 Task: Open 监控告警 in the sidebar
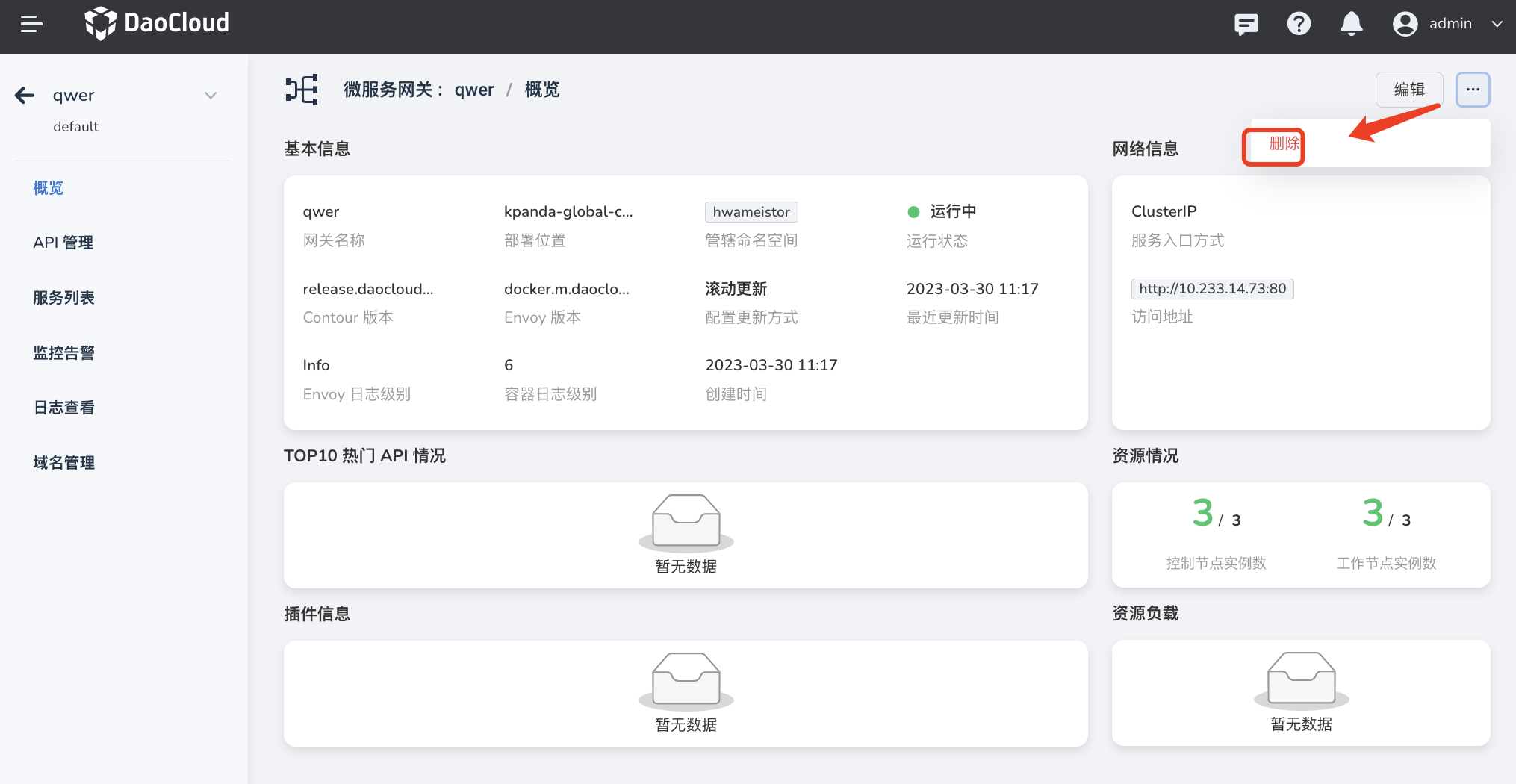click(63, 353)
